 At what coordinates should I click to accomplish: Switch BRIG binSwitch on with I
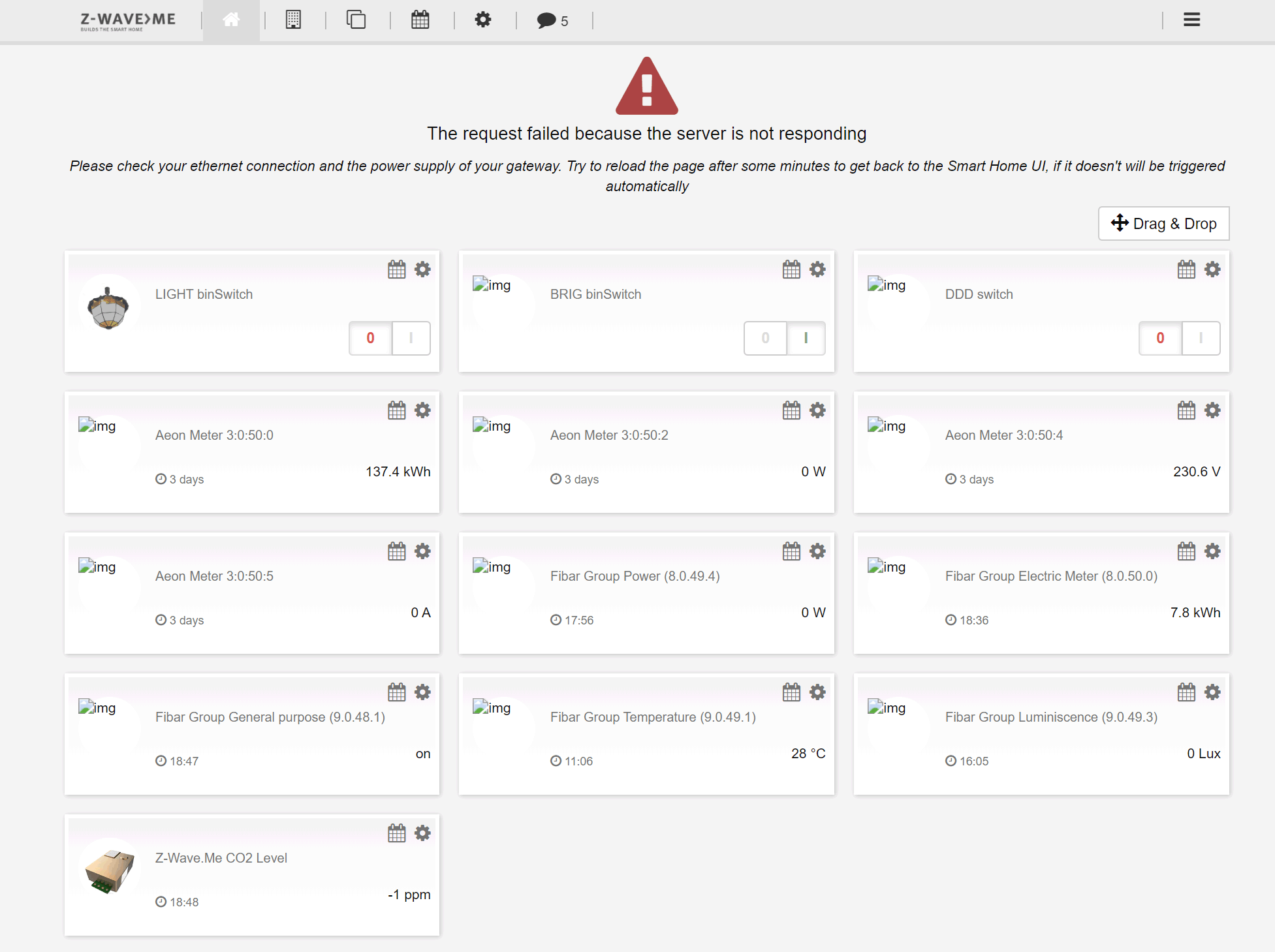pos(806,338)
